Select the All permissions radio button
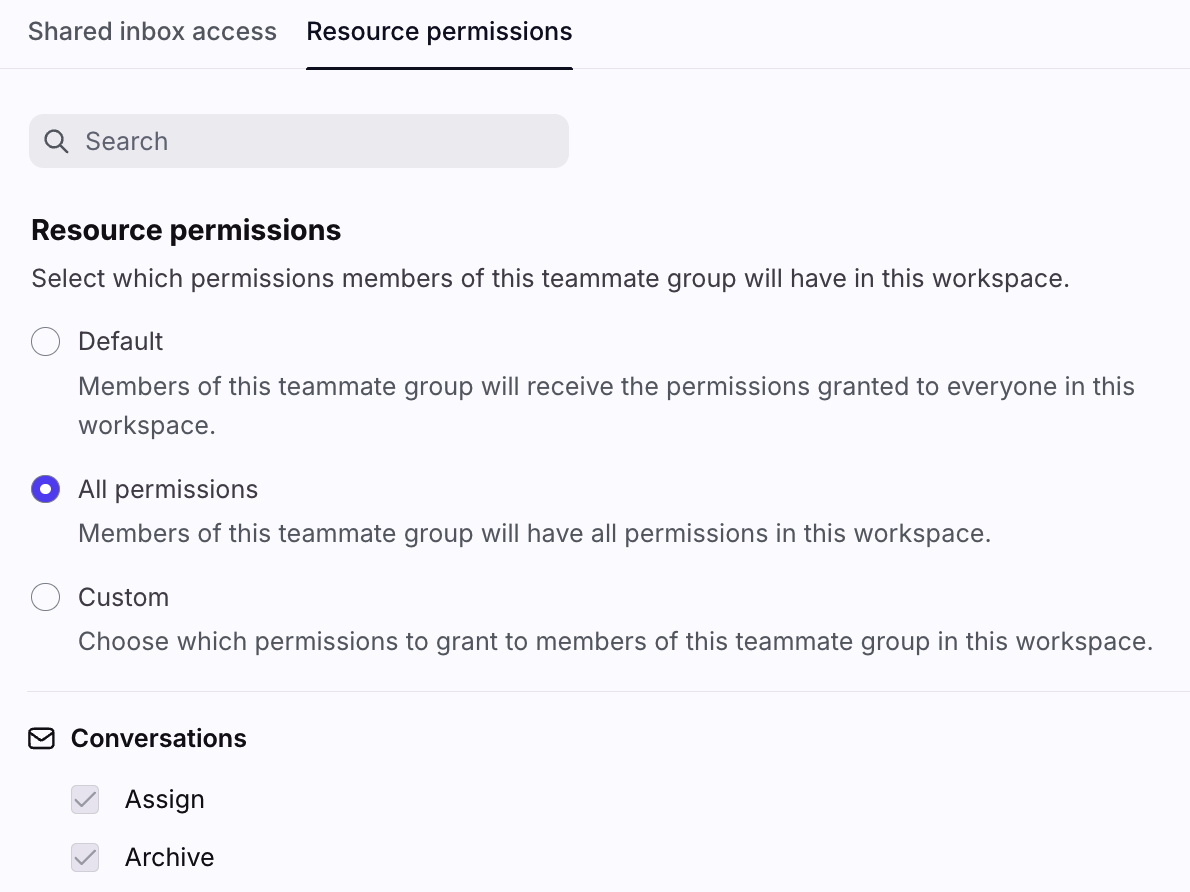The image size is (1190, 892). (46, 490)
